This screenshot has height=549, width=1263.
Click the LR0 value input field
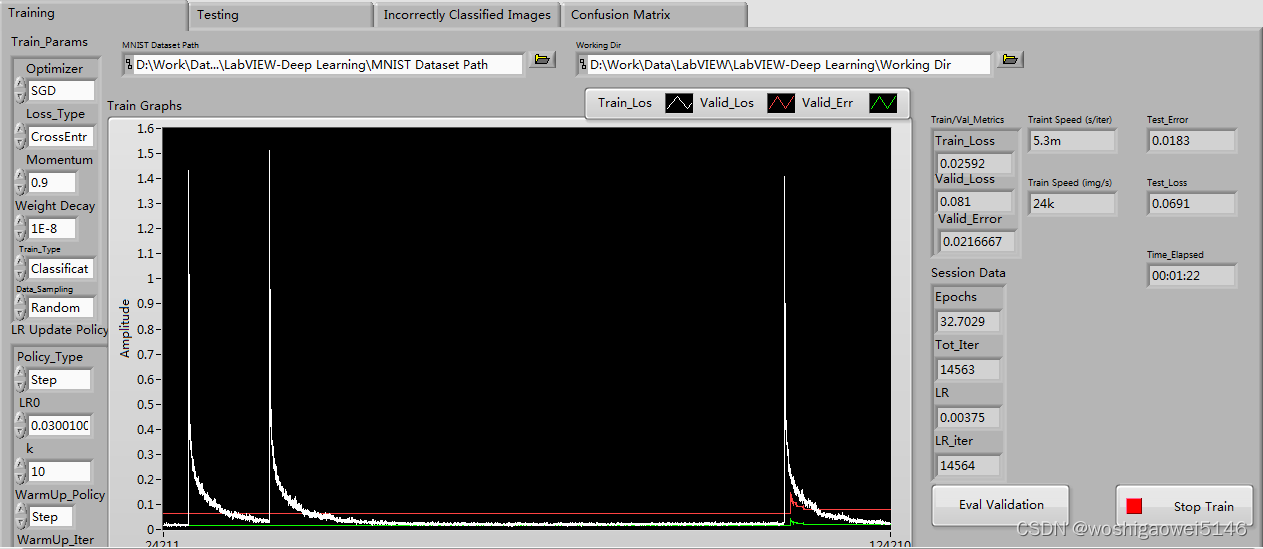(x=59, y=426)
